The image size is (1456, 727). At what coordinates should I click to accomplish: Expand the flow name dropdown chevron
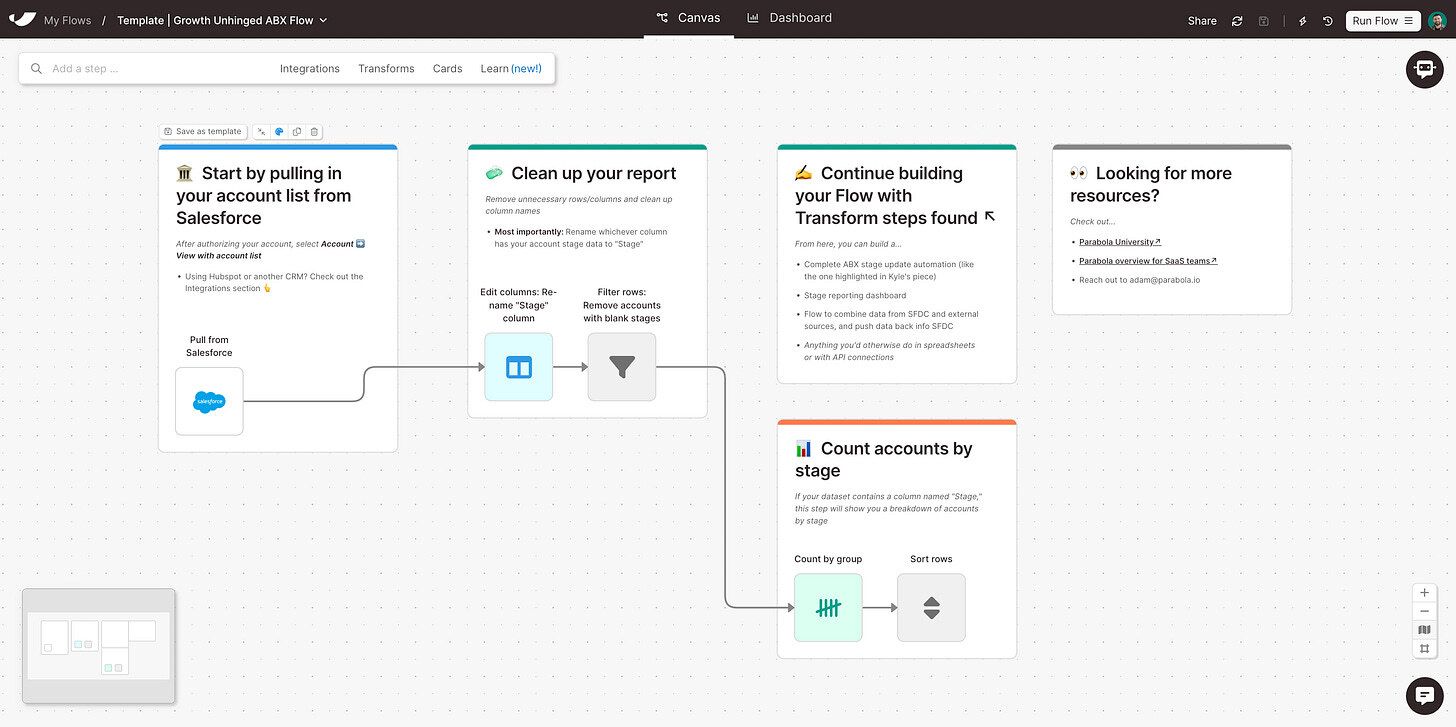(x=323, y=20)
